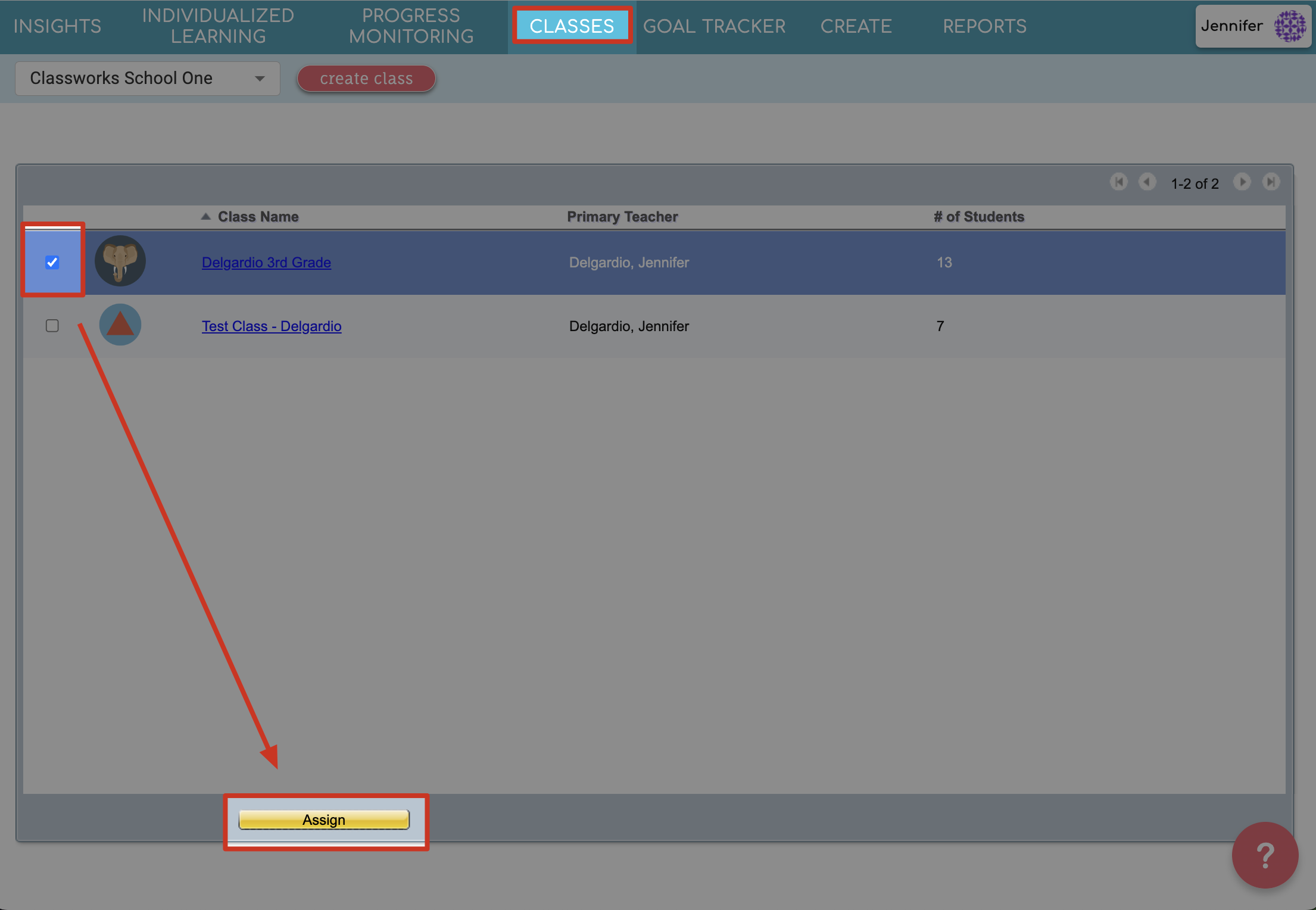Open the Delgardio 3rd Grade class link
This screenshot has height=910, width=1316.
[266, 262]
